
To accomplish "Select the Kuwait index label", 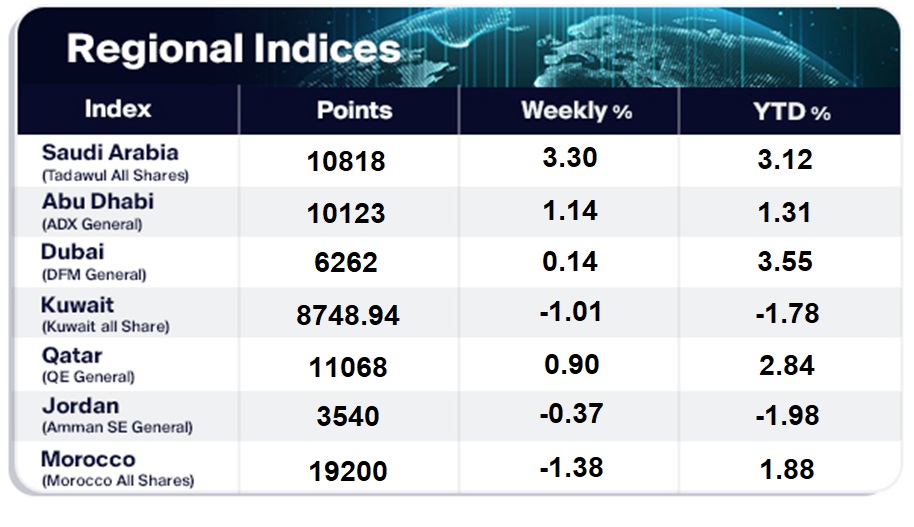I will click(78, 304).
